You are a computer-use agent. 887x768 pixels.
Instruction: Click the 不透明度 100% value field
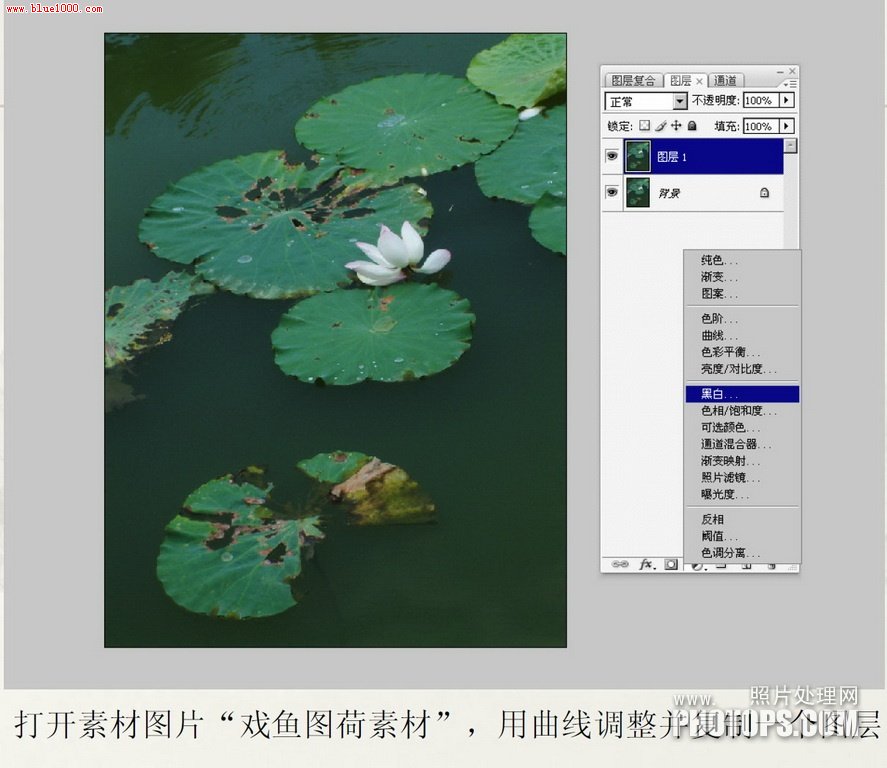point(761,100)
